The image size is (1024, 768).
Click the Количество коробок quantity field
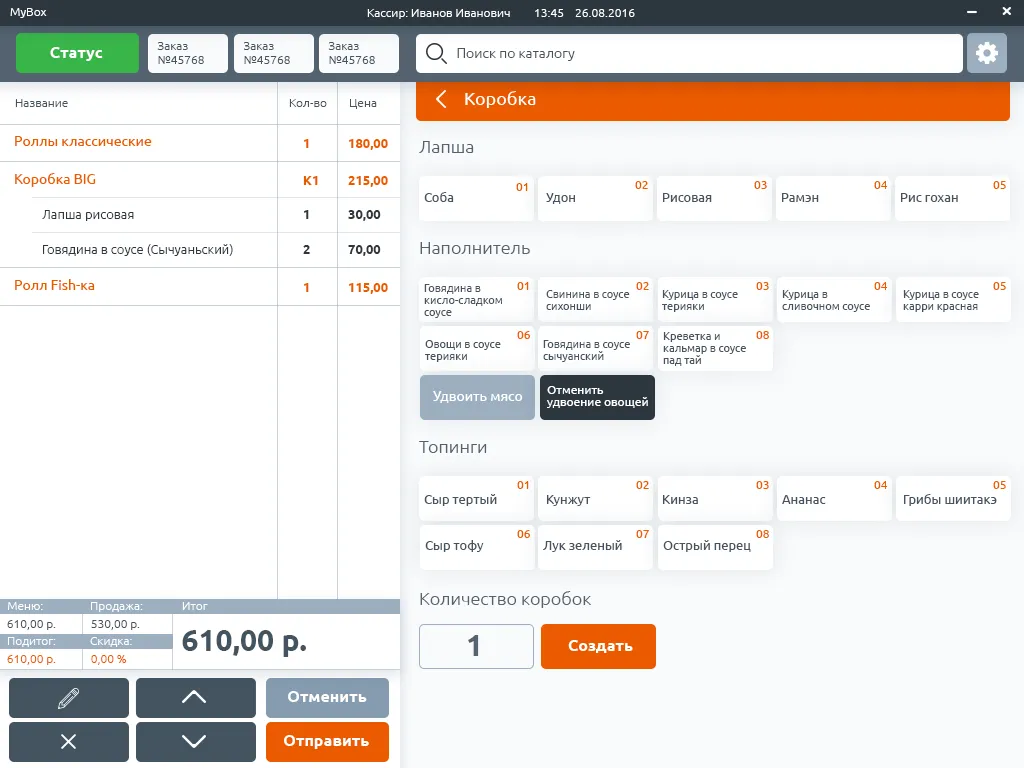pos(476,646)
